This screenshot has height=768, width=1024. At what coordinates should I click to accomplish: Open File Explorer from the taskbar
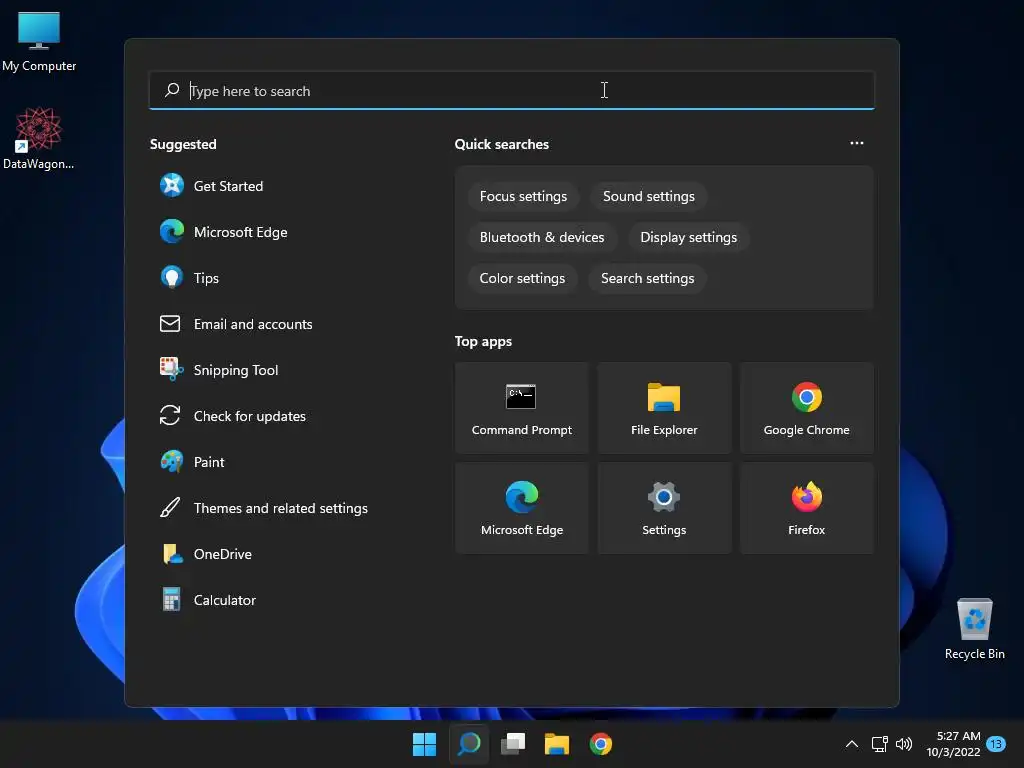556,744
